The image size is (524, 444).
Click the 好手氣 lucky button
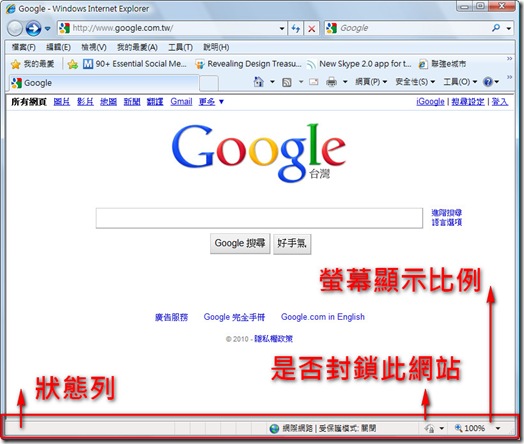[292, 244]
